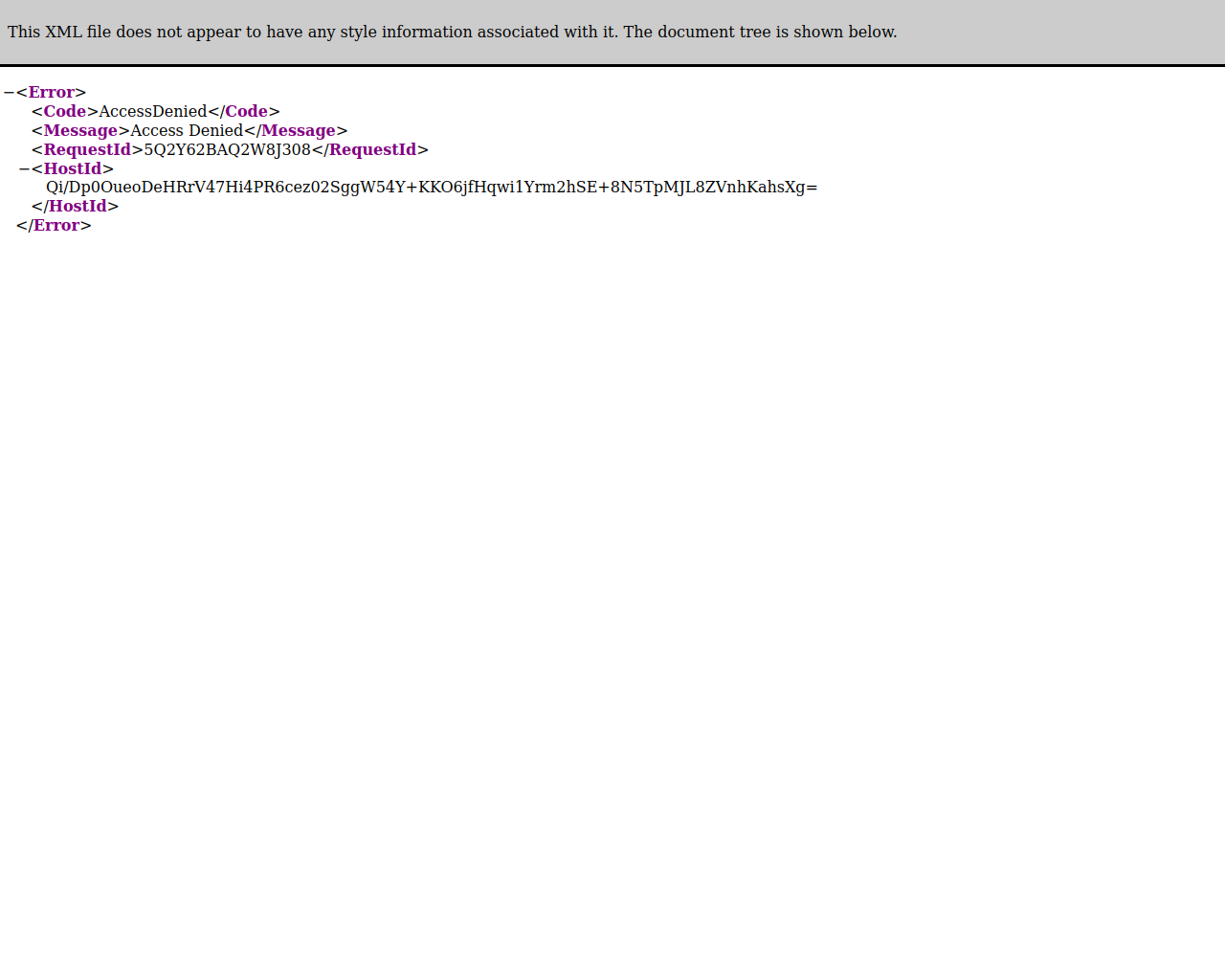1225x980 pixels.
Task: Click the 'Access Denied' message text
Action: pos(187,131)
